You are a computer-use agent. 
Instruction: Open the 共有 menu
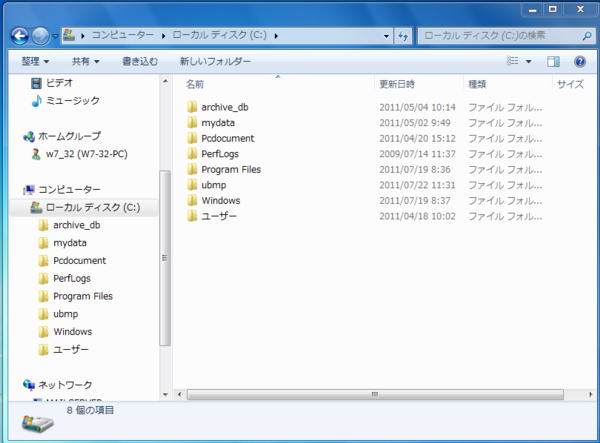coord(86,61)
